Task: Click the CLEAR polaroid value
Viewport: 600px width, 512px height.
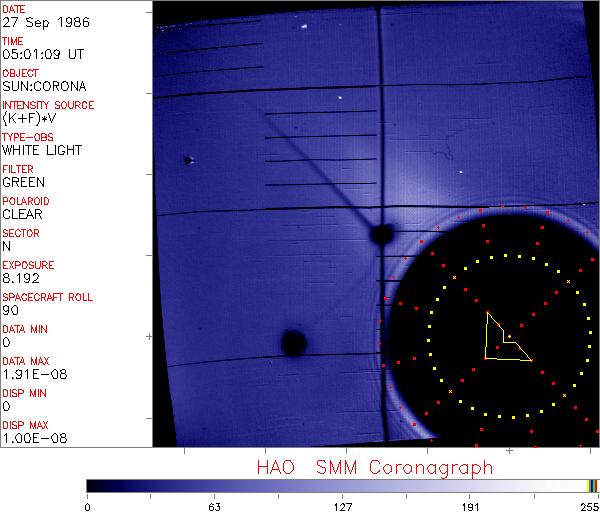Action: (22, 214)
